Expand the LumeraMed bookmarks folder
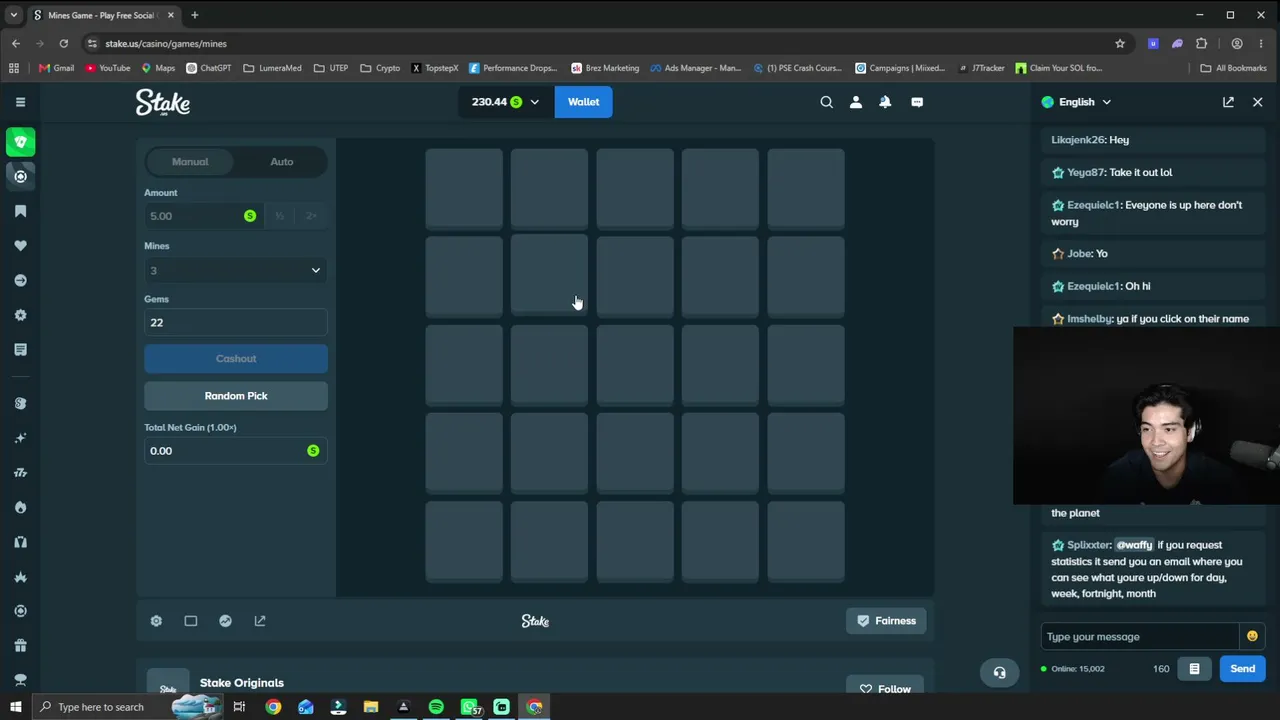Image resolution: width=1280 pixels, height=720 pixels. [x=272, y=68]
